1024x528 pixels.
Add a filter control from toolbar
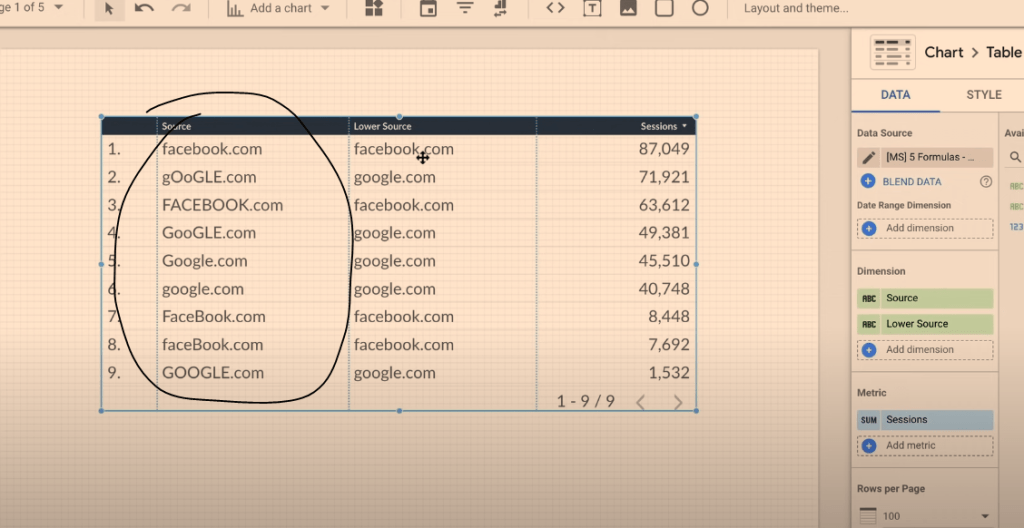tap(465, 9)
